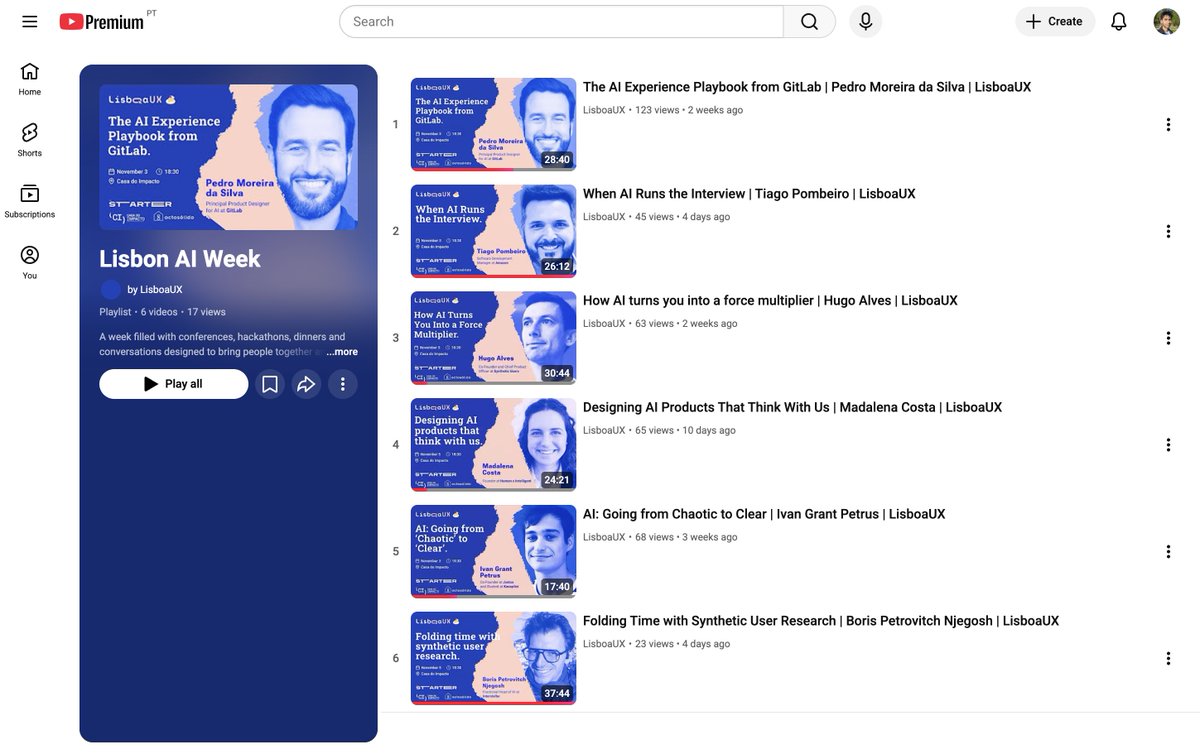Open the You page in sidebar

(x=30, y=263)
